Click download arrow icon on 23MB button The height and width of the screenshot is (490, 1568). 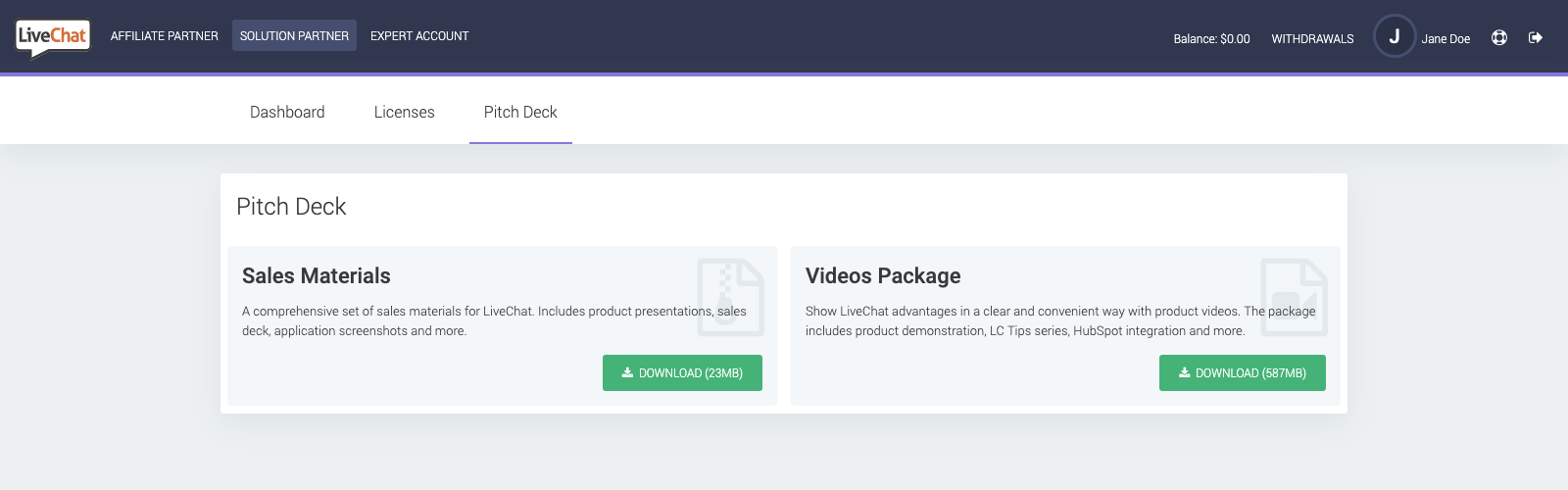point(627,372)
